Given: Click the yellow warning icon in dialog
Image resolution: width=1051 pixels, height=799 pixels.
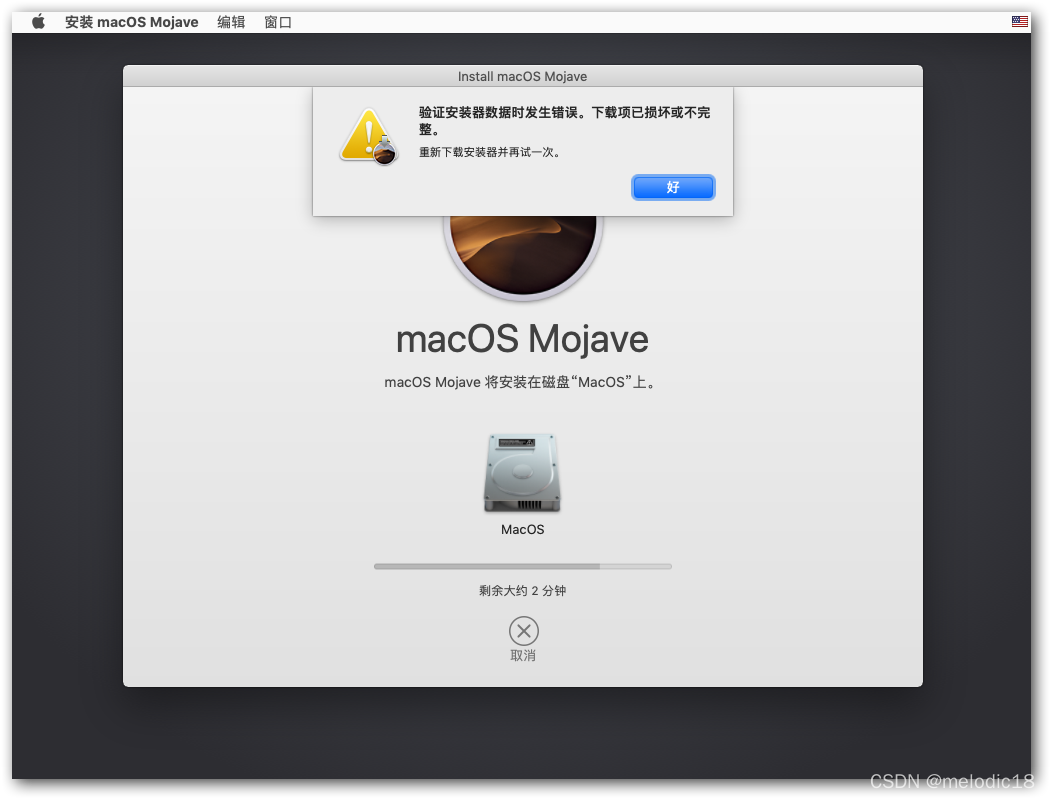Looking at the screenshot, I should [x=369, y=136].
